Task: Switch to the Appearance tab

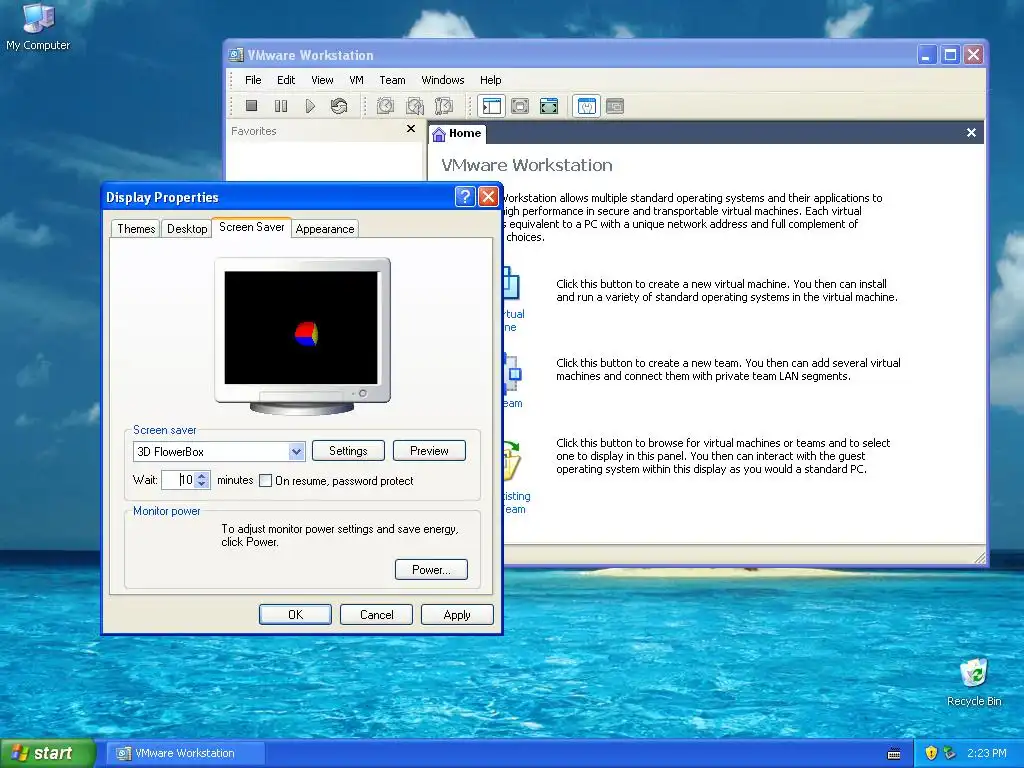Action: (x=325, y=229)
